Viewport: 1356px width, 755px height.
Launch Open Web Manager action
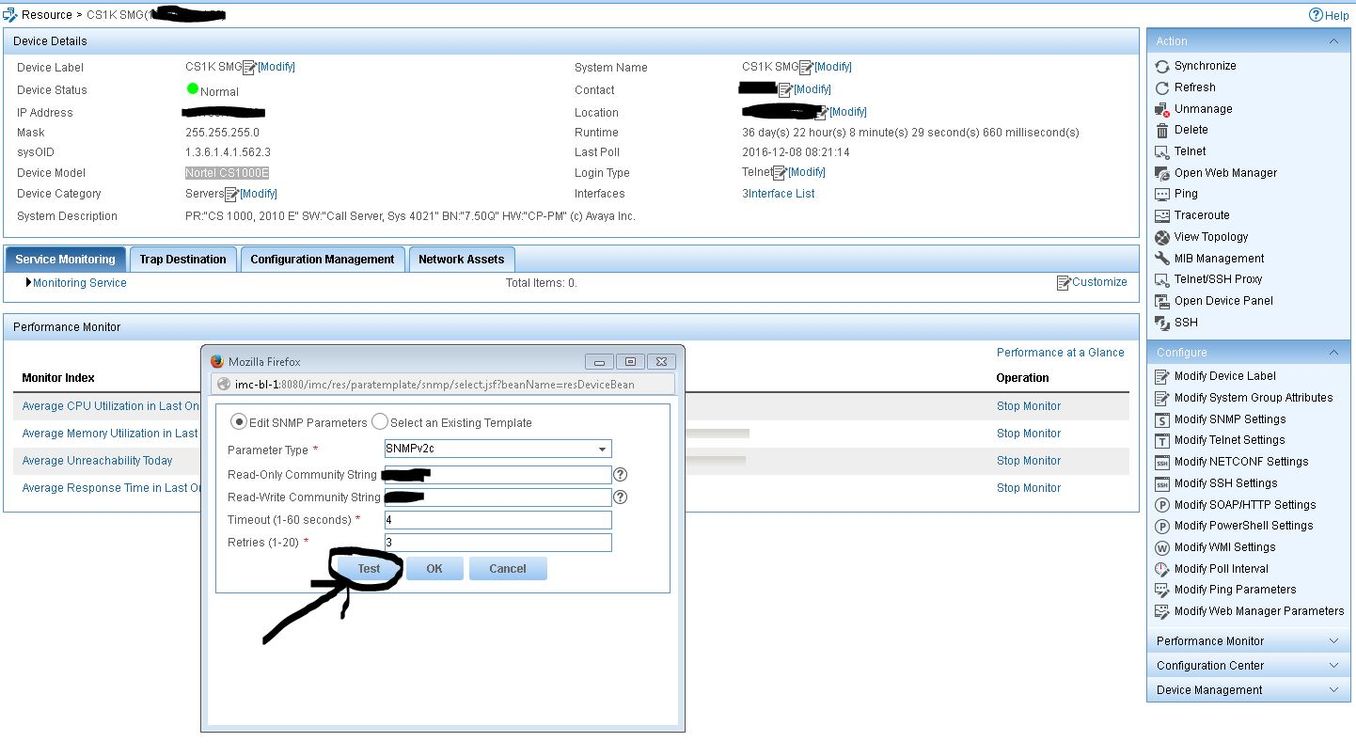click(x=1225, y=173)
